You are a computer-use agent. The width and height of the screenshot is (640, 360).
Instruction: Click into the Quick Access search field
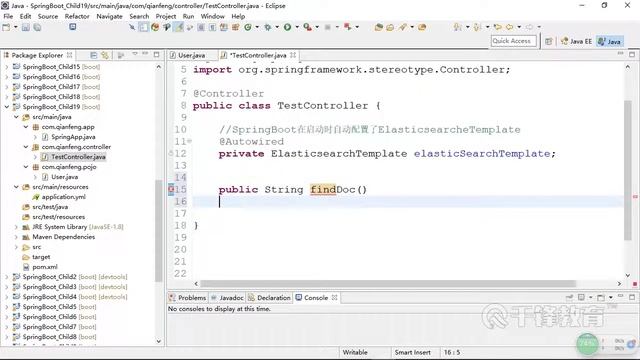pos(513,41)
